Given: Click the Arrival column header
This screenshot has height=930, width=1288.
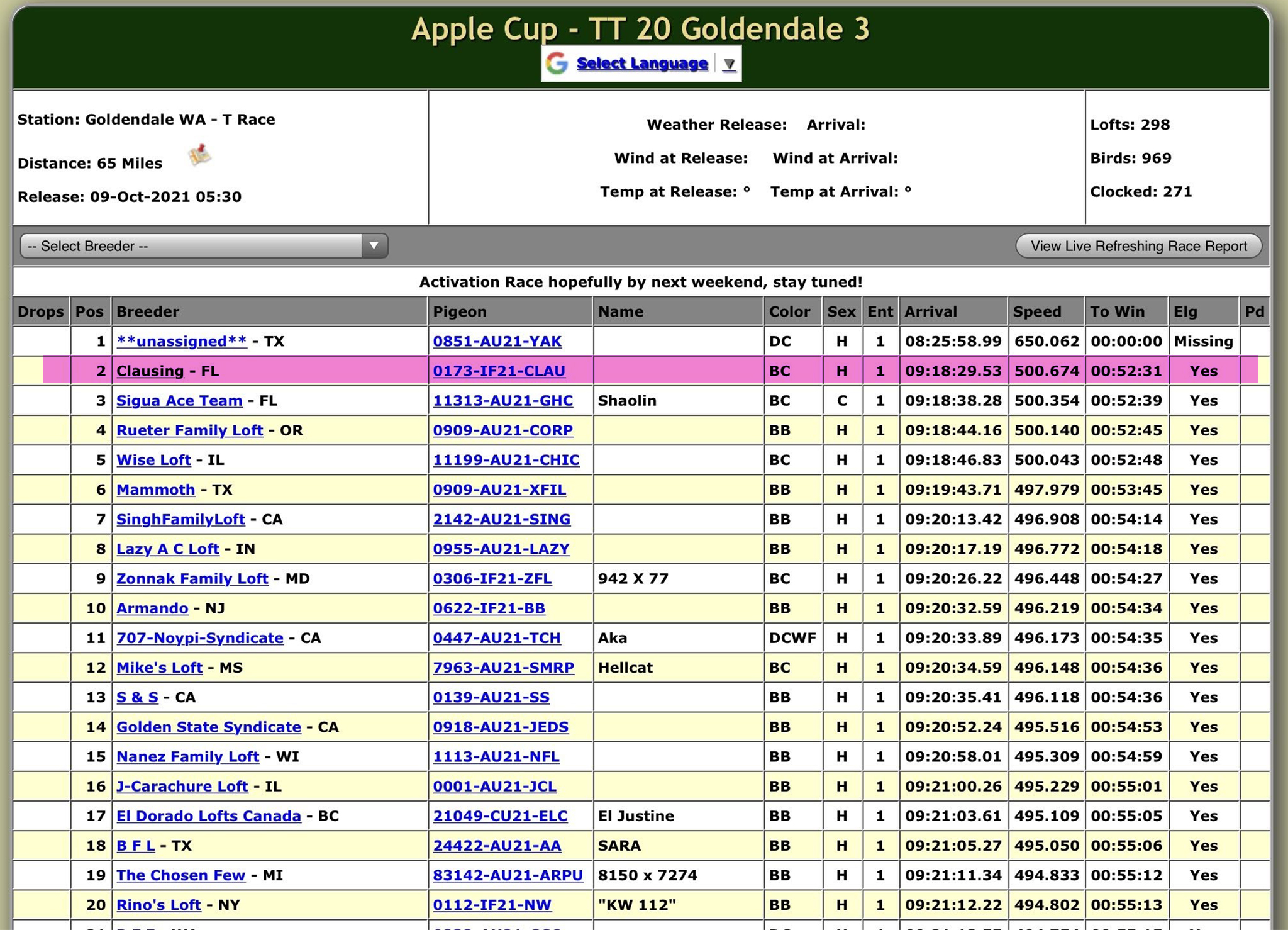Looking at the screenshot, I should pos(930,311).
